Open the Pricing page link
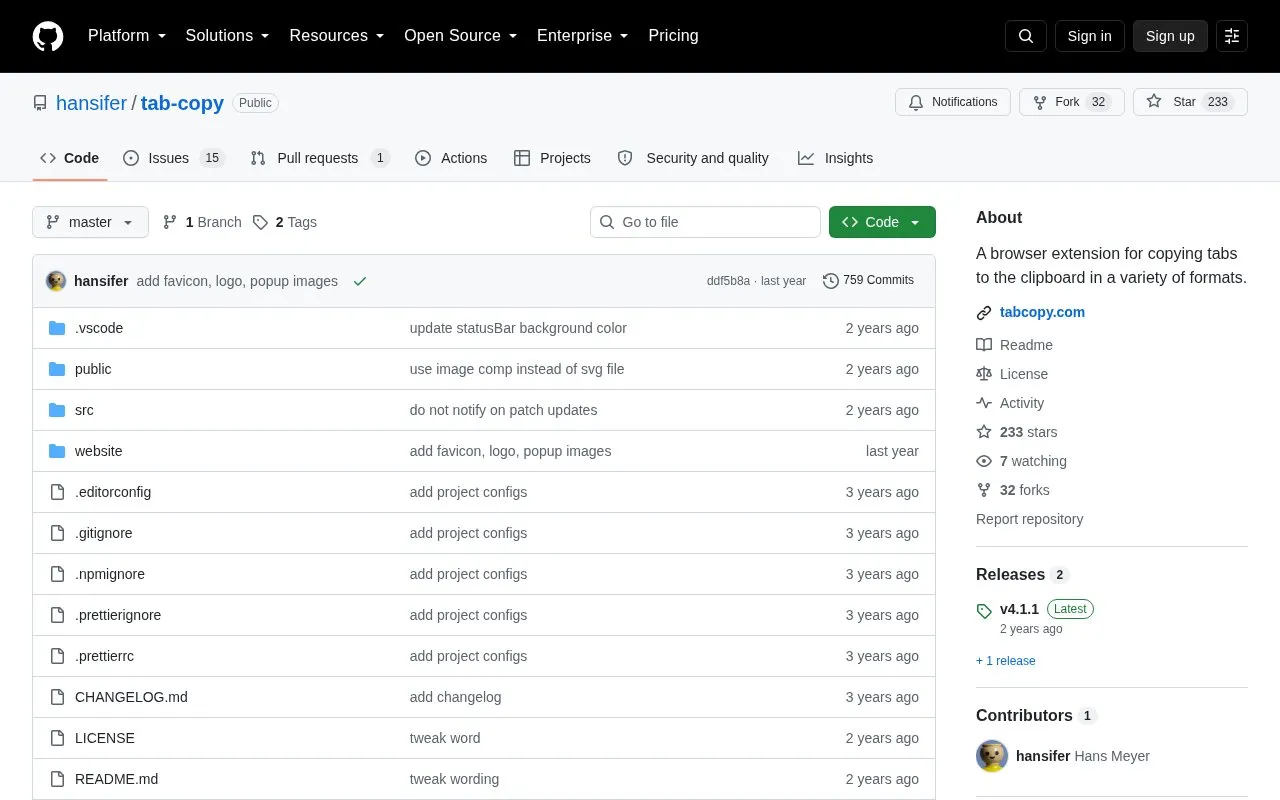Image resolution: width=1280 pixels, height=800 pixels. click(673, 36)
